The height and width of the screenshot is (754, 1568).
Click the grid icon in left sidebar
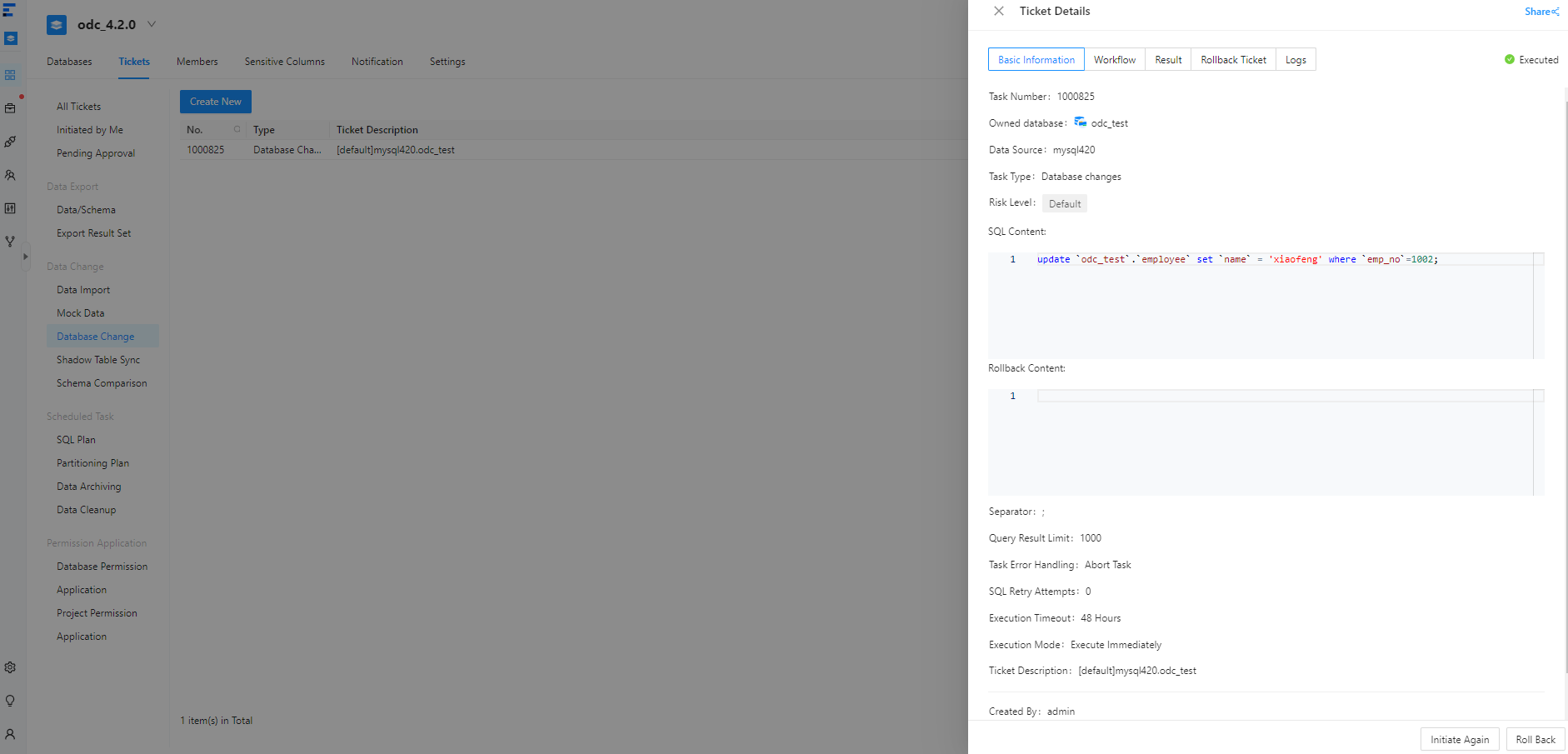[10, 75]
